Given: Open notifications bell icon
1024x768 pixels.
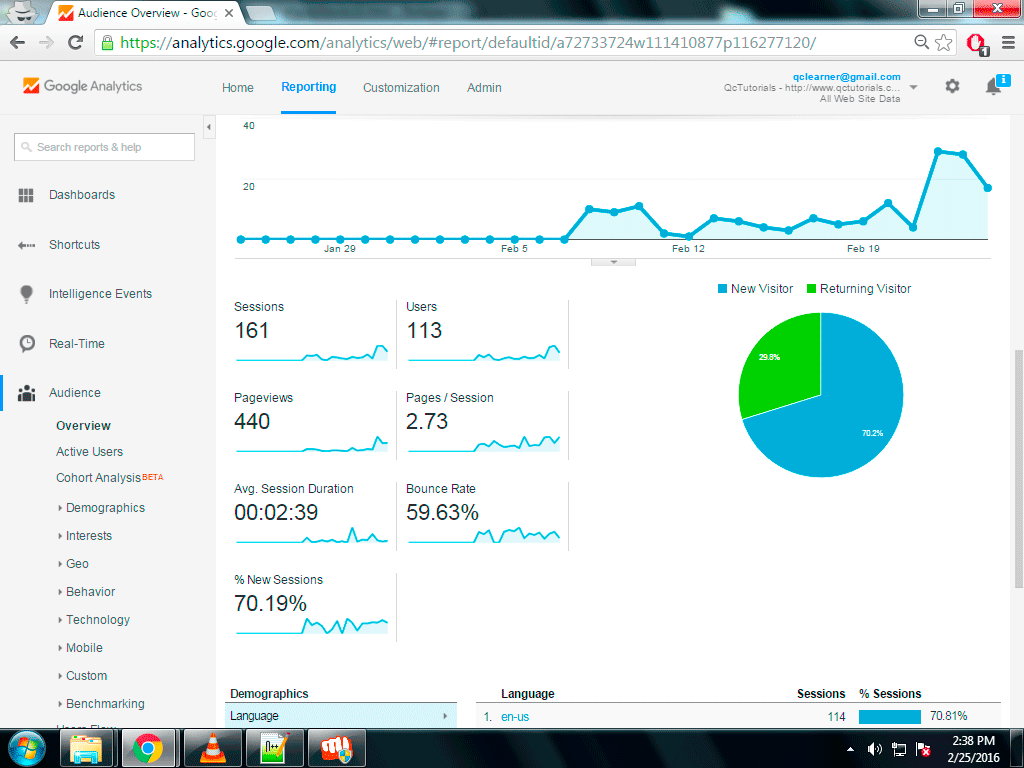Looking at the screenshot, I should click(x=993, y=87).
